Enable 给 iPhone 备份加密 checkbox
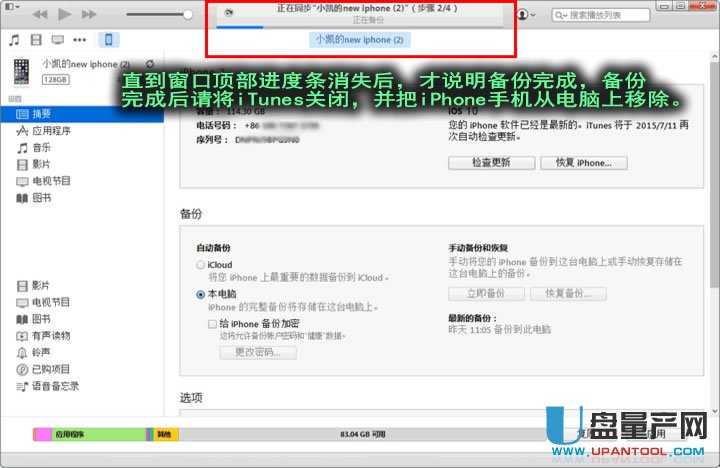 [x=212, y=324]
